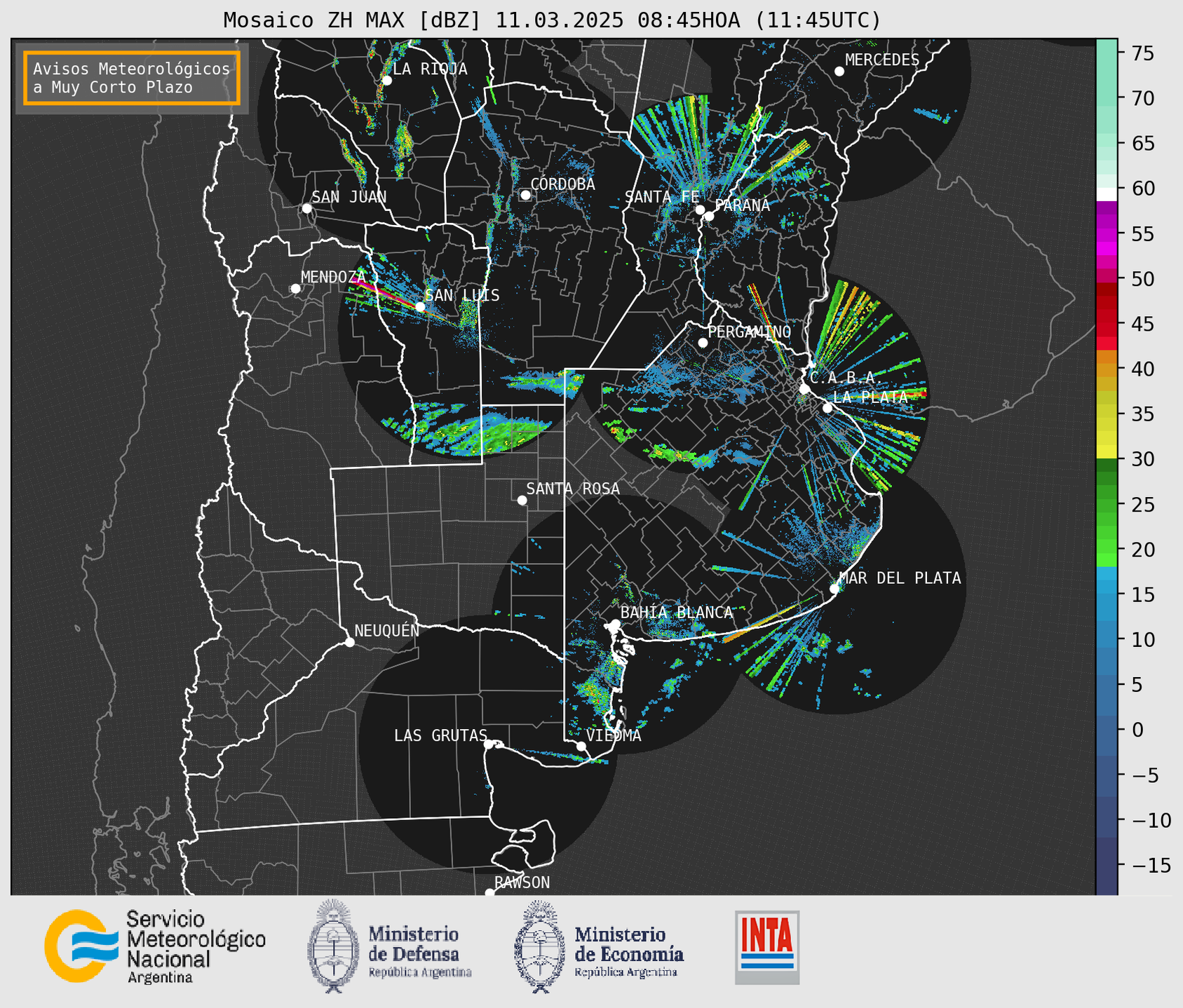Click the Santa Rosa city marker dot

522,500
